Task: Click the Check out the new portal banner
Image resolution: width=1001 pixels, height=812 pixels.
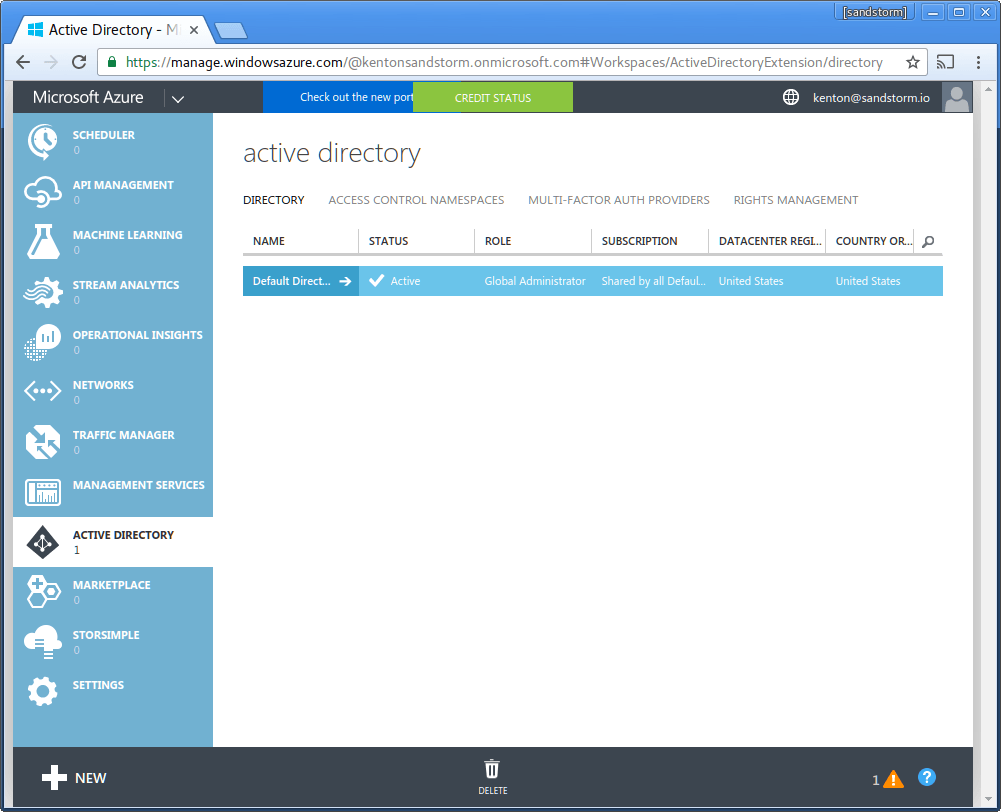Action: pos(338,97)
